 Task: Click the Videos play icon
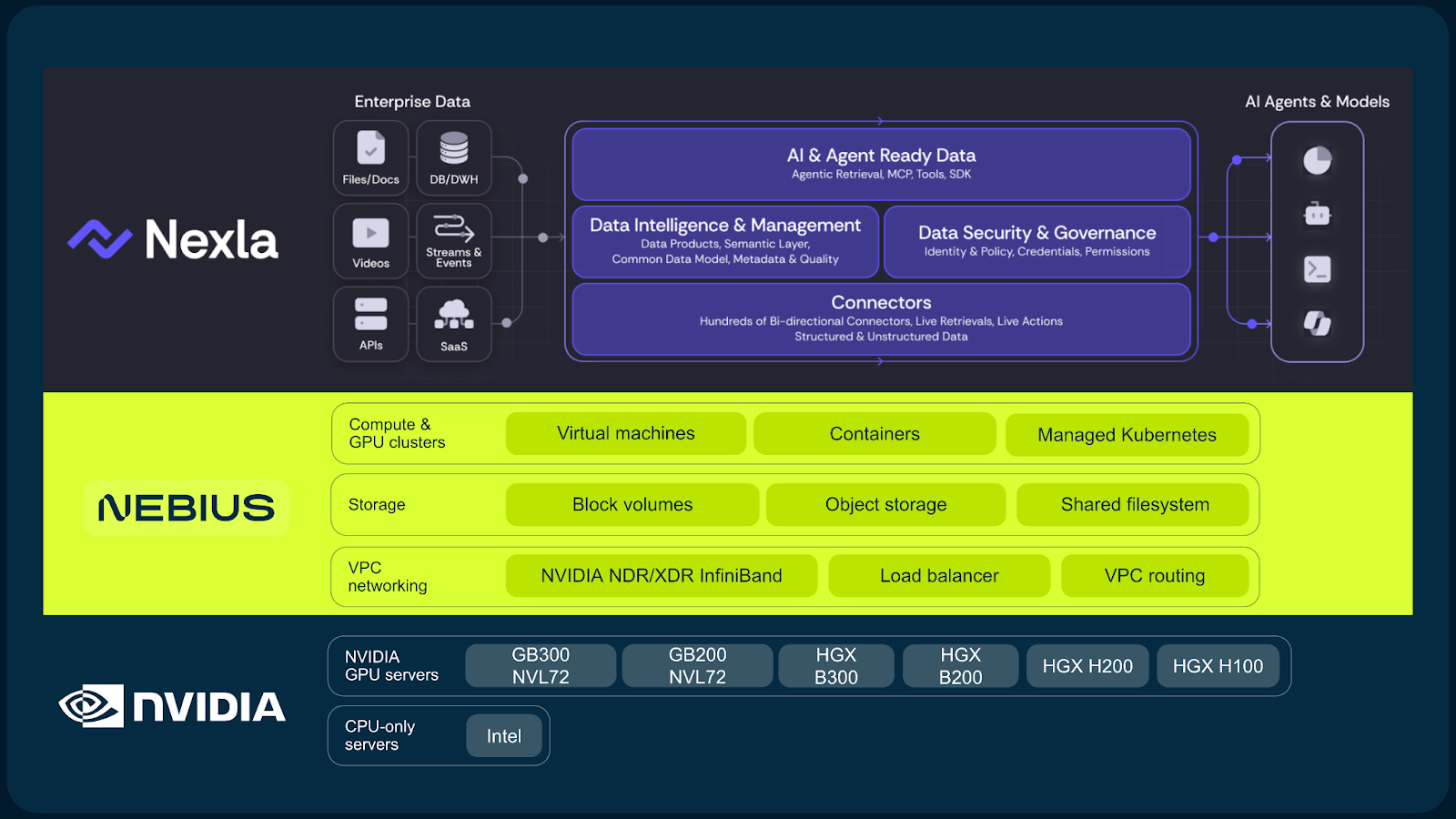pyautogui.click(x=370, y=233)
